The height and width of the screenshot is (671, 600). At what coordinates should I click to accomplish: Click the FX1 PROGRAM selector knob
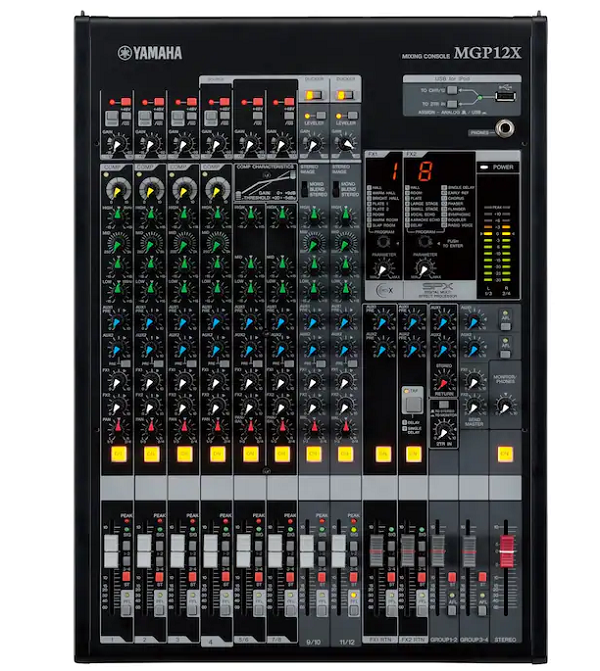pos(383,242)
